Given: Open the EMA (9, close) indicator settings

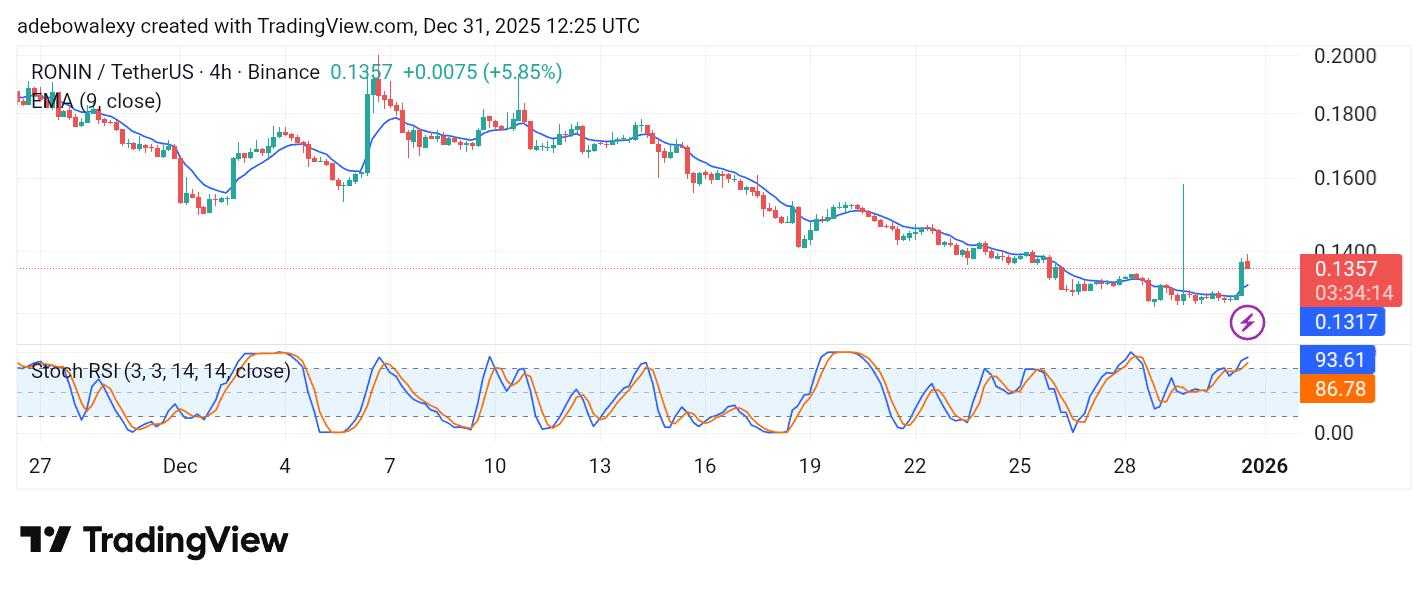Looking at the screenshot, I should click(94, 101).
